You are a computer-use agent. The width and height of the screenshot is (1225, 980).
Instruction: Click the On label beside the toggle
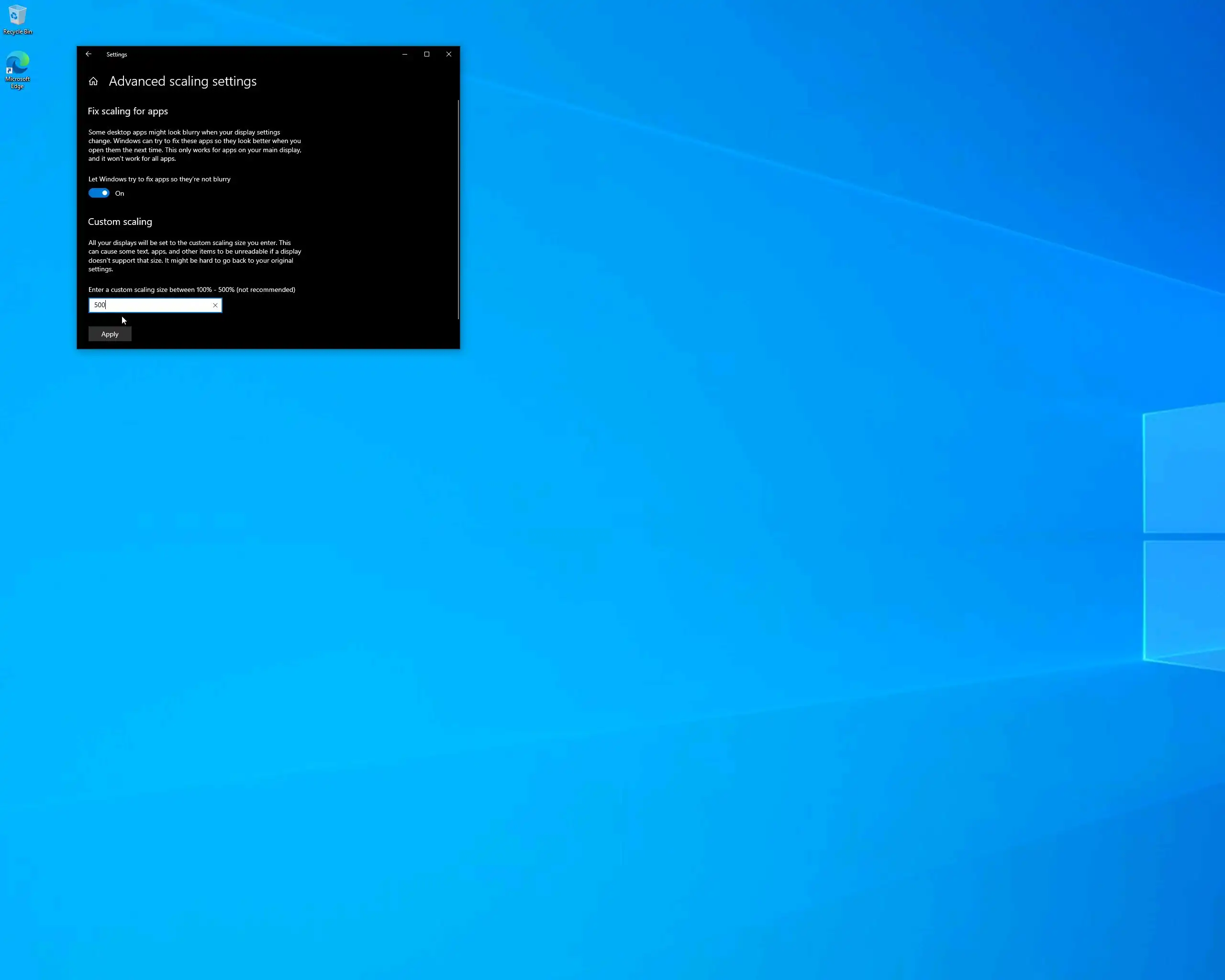click(119, 194)
